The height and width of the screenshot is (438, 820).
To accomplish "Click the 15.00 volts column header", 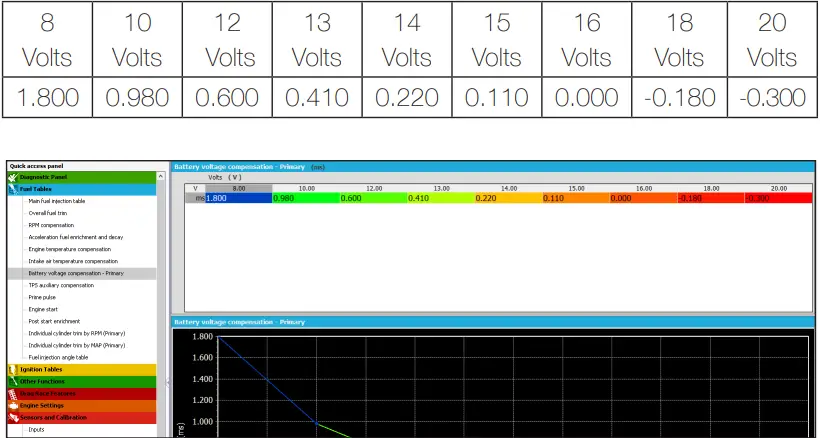I will pos(576,189).
